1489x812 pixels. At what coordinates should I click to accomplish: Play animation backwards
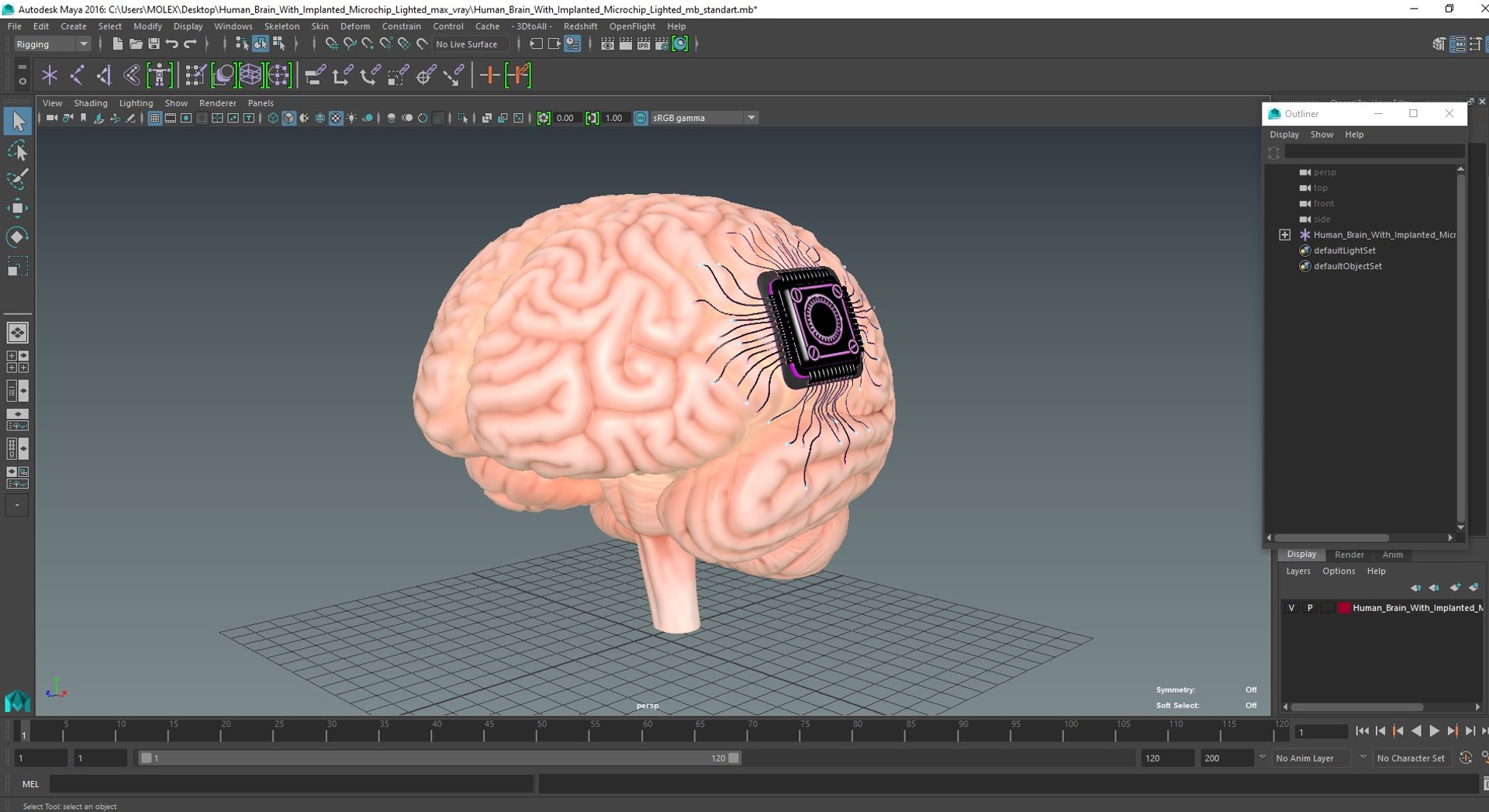pos(1416,731)
